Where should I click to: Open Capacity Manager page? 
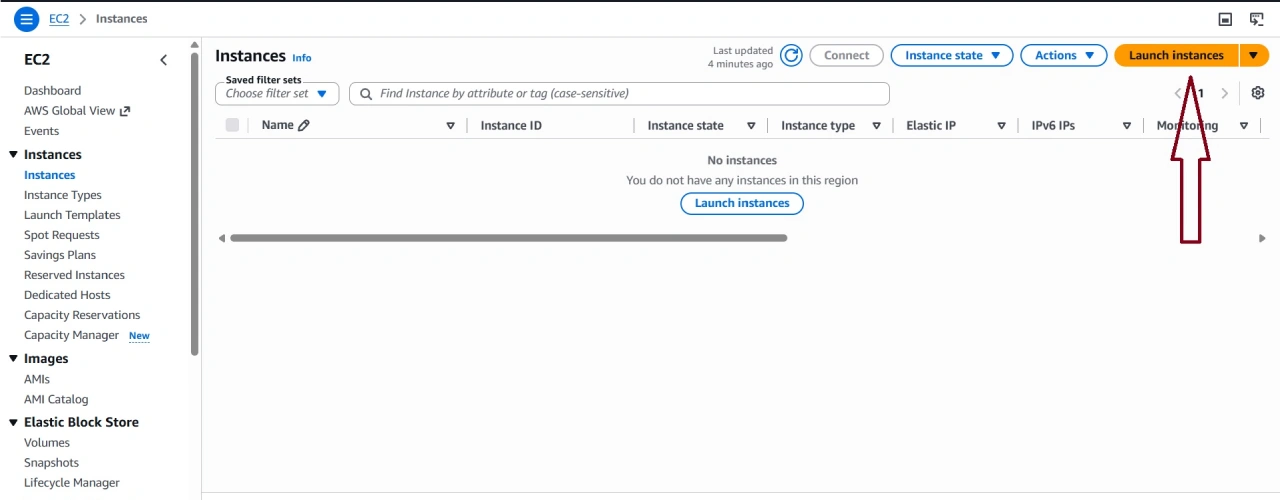tap(71, 335)
